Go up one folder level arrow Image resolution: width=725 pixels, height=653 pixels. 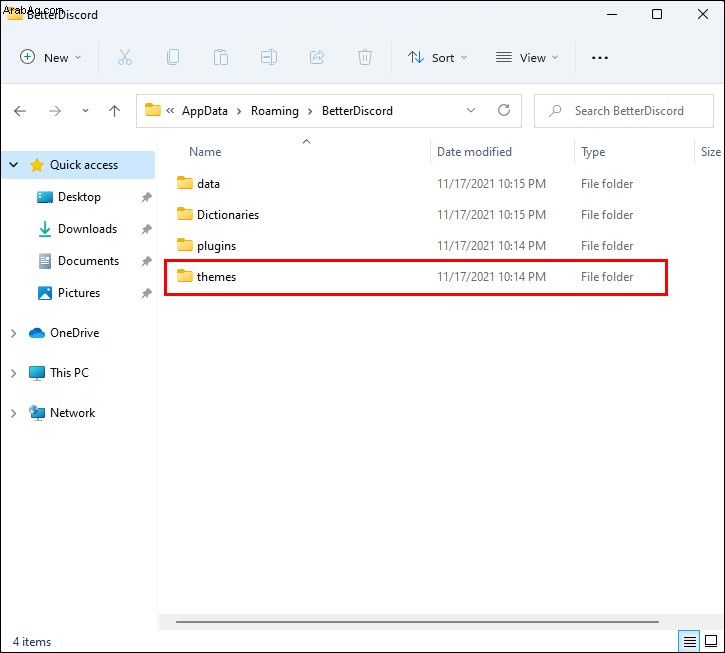coord(114,111)
